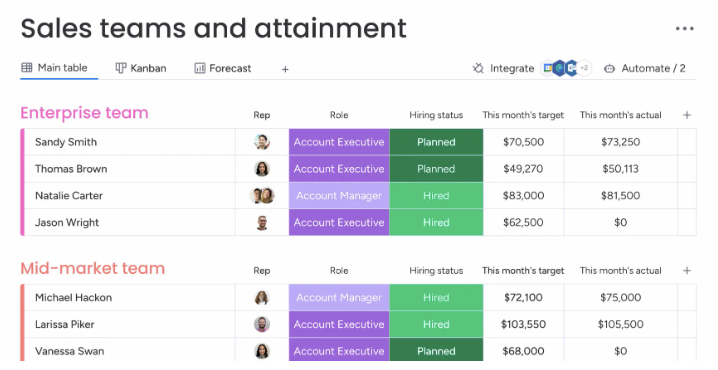Open the Thomas Brown item
Screen dimensions: 718x370
point(71,169)
